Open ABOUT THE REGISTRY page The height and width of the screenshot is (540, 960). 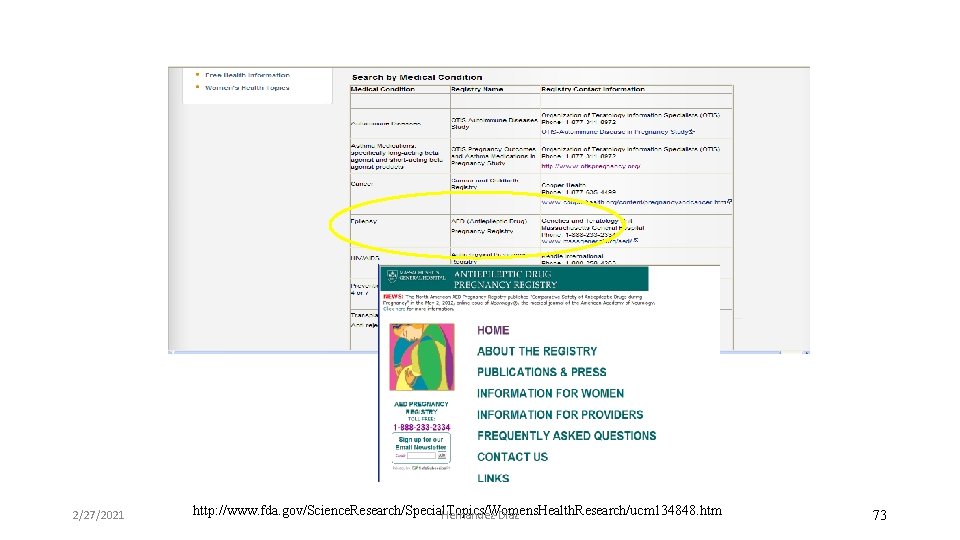pyautogui.click(x=537, y=351)
